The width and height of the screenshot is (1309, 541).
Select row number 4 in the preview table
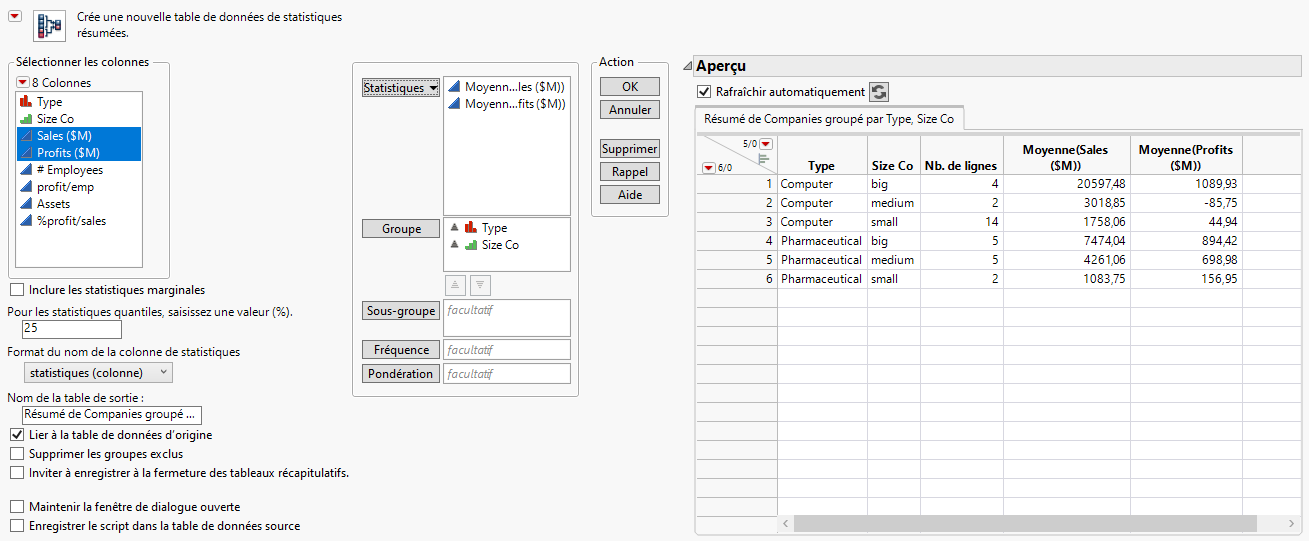(736, 241)
